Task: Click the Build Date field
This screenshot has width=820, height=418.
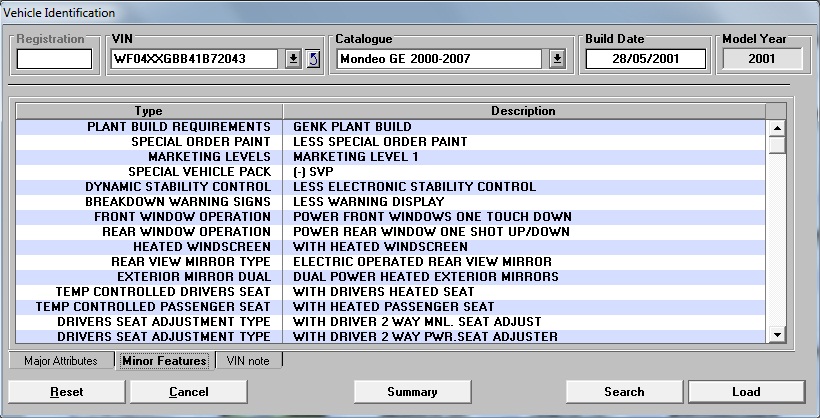Action: click(x=645, y=59)
